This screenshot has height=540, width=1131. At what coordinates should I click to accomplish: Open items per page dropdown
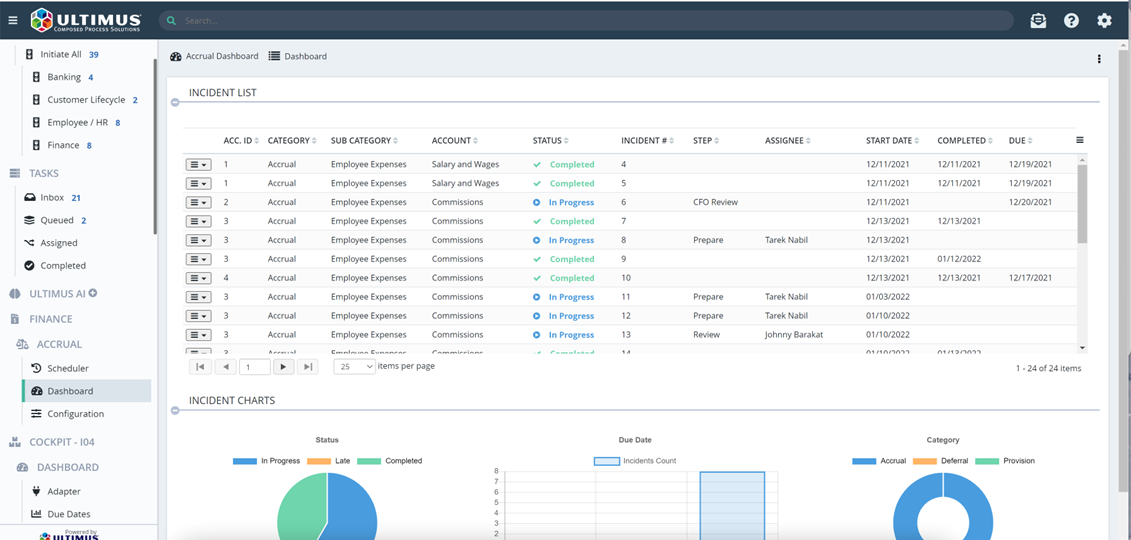tap(355, 366)
